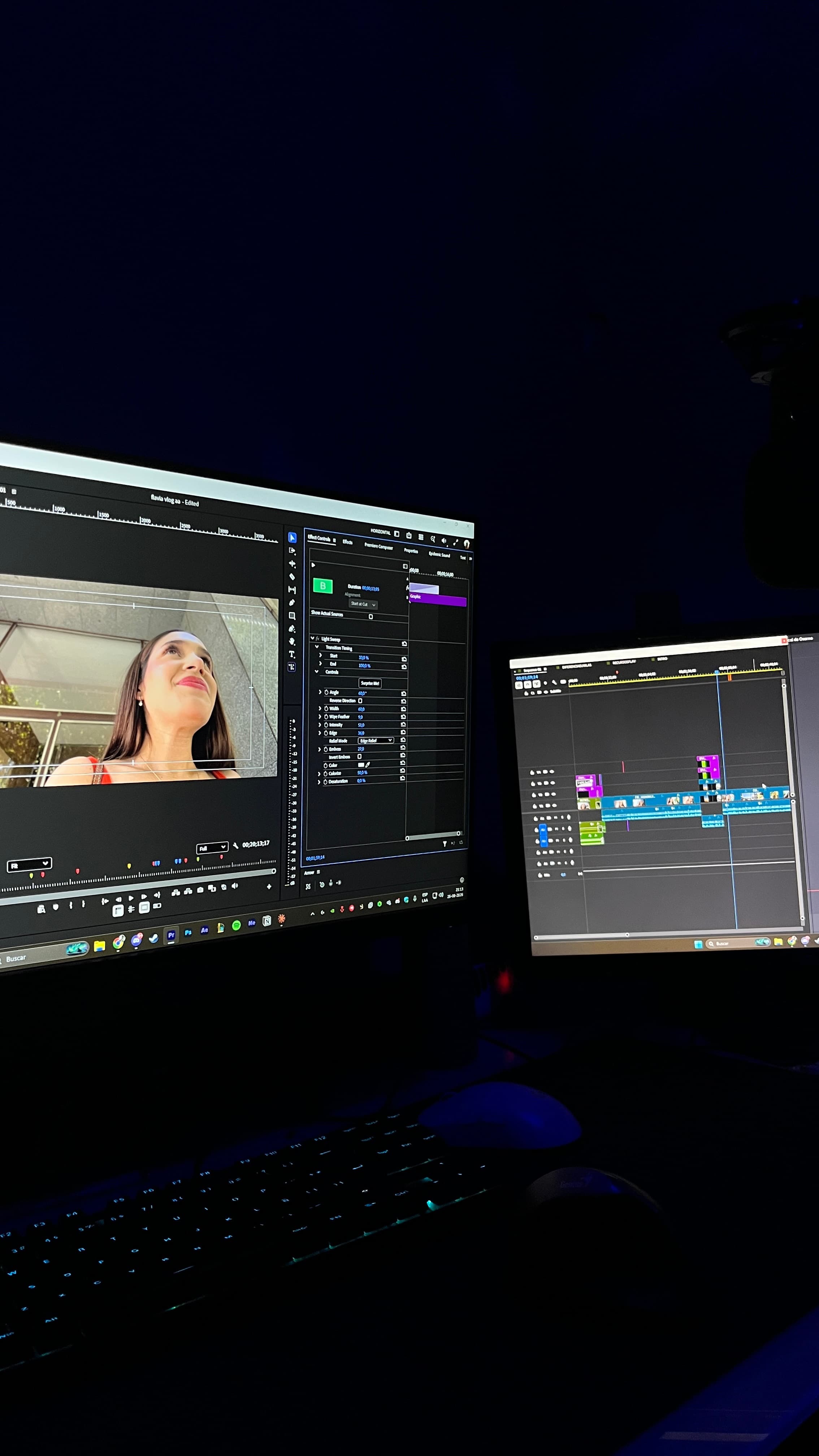819x1456 pixels.
Task: Switch to the Epidemic Sound tab
Action: click(x=440, y=554)
